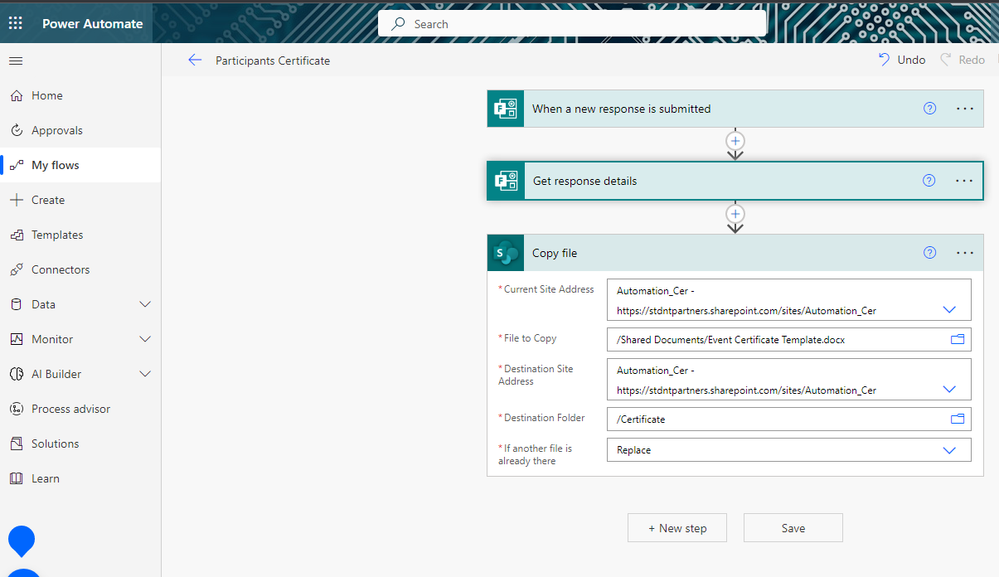Insert step after Get response details plus
999x577 pixels.
[735, 213]
